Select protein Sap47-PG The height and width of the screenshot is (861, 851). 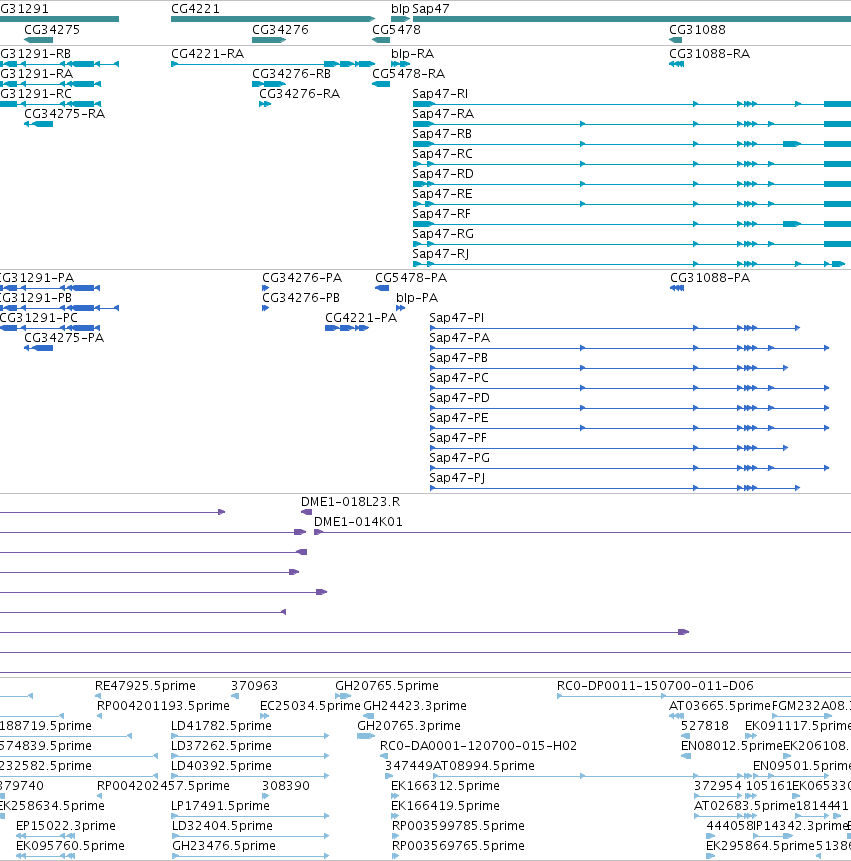459,458
